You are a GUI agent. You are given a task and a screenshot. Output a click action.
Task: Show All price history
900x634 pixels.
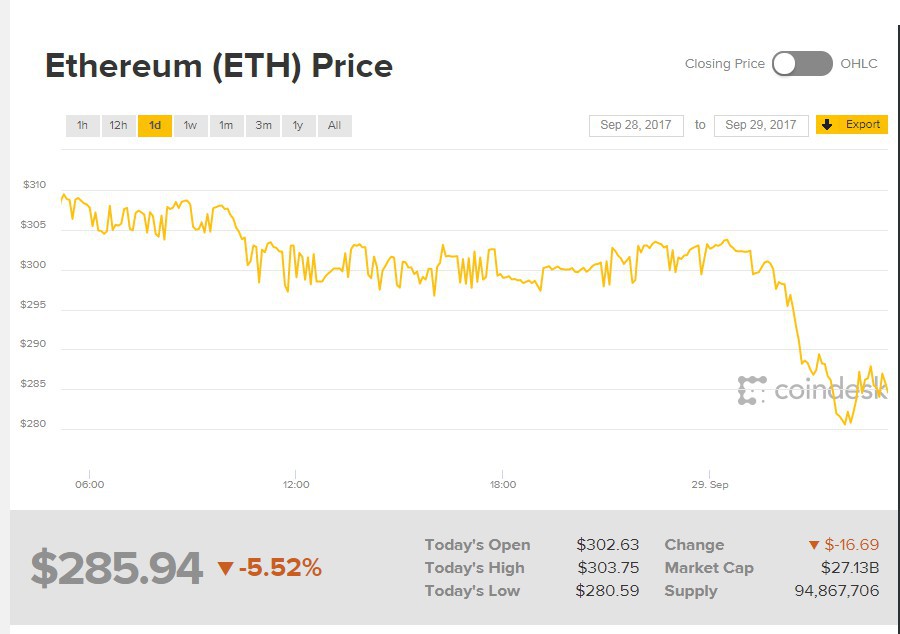tap(334, 126)
